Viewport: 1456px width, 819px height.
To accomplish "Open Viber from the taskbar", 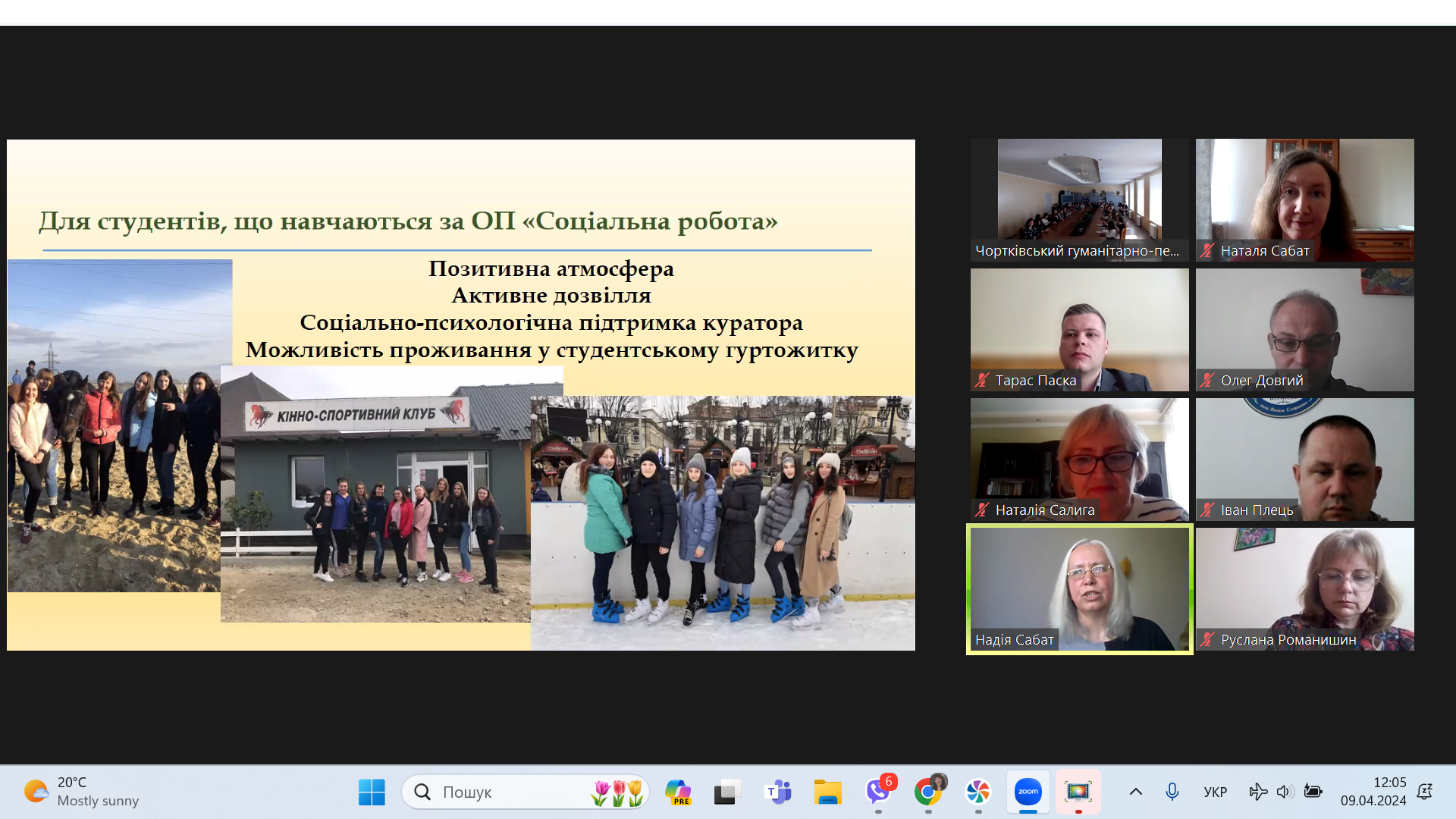I will click(878, 792).
